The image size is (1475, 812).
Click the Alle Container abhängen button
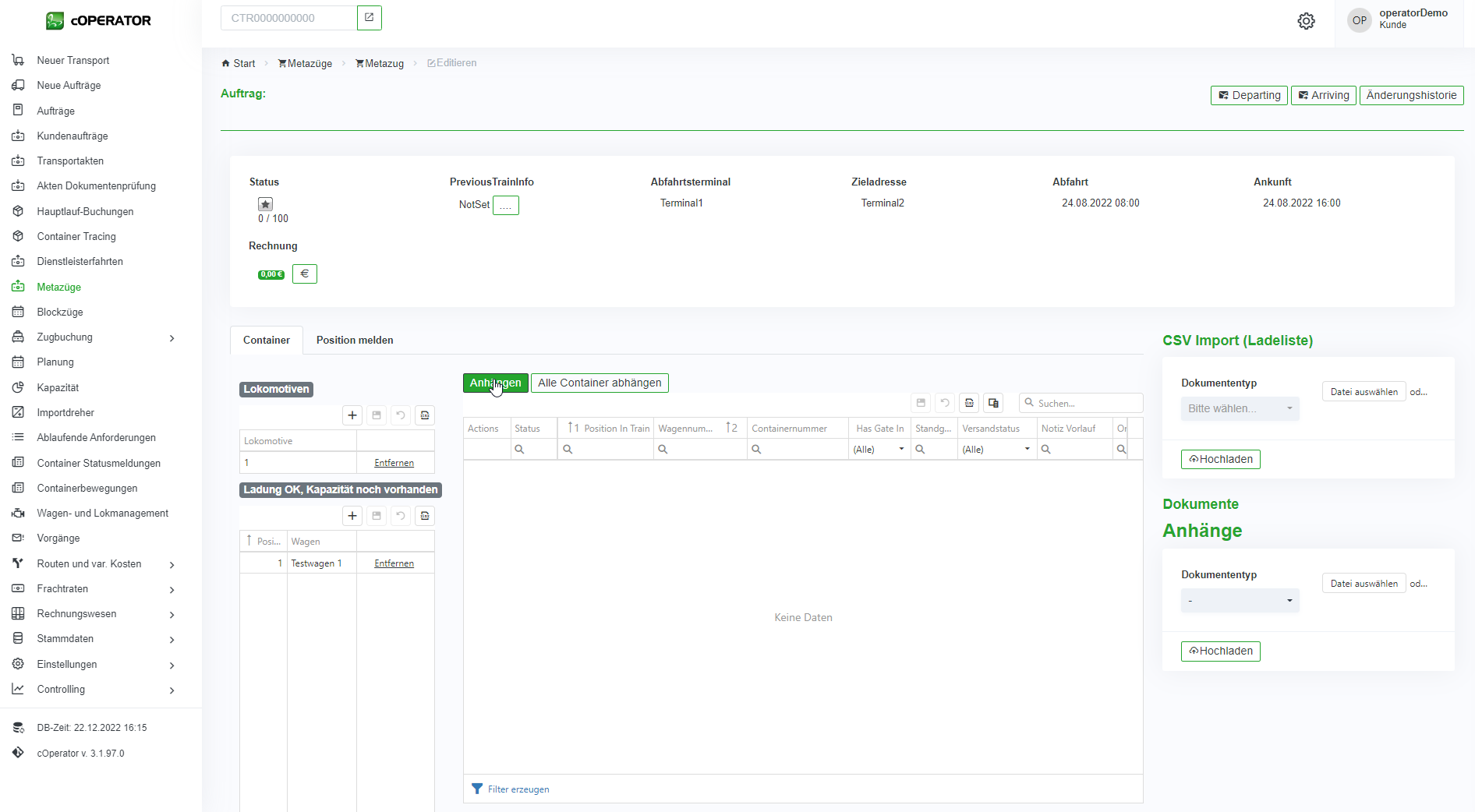(599, 383)
